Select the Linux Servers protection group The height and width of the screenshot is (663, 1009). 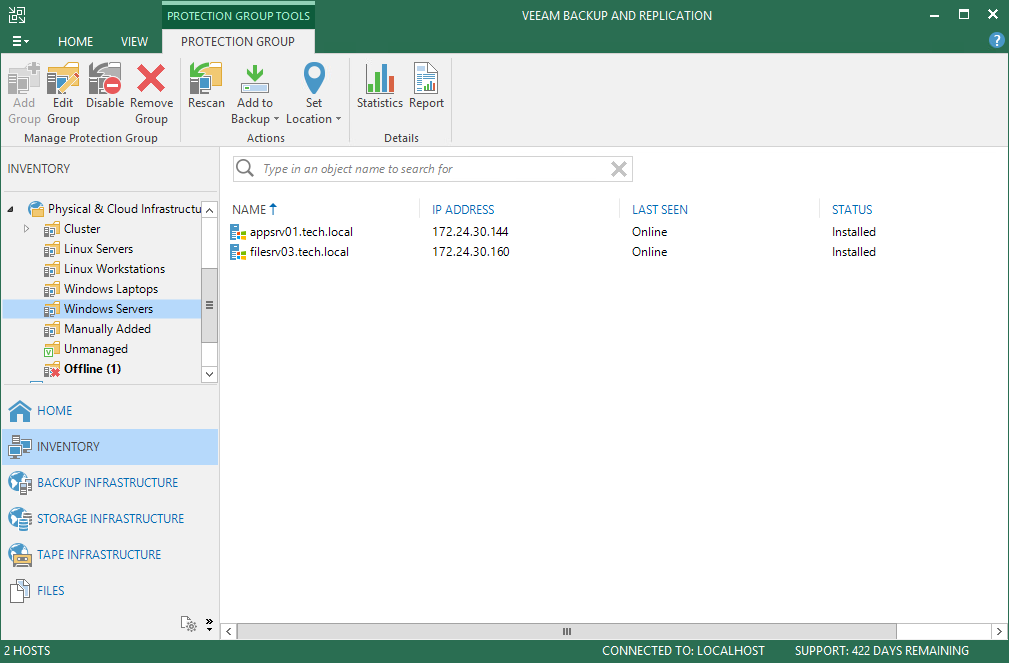point(98,249)
